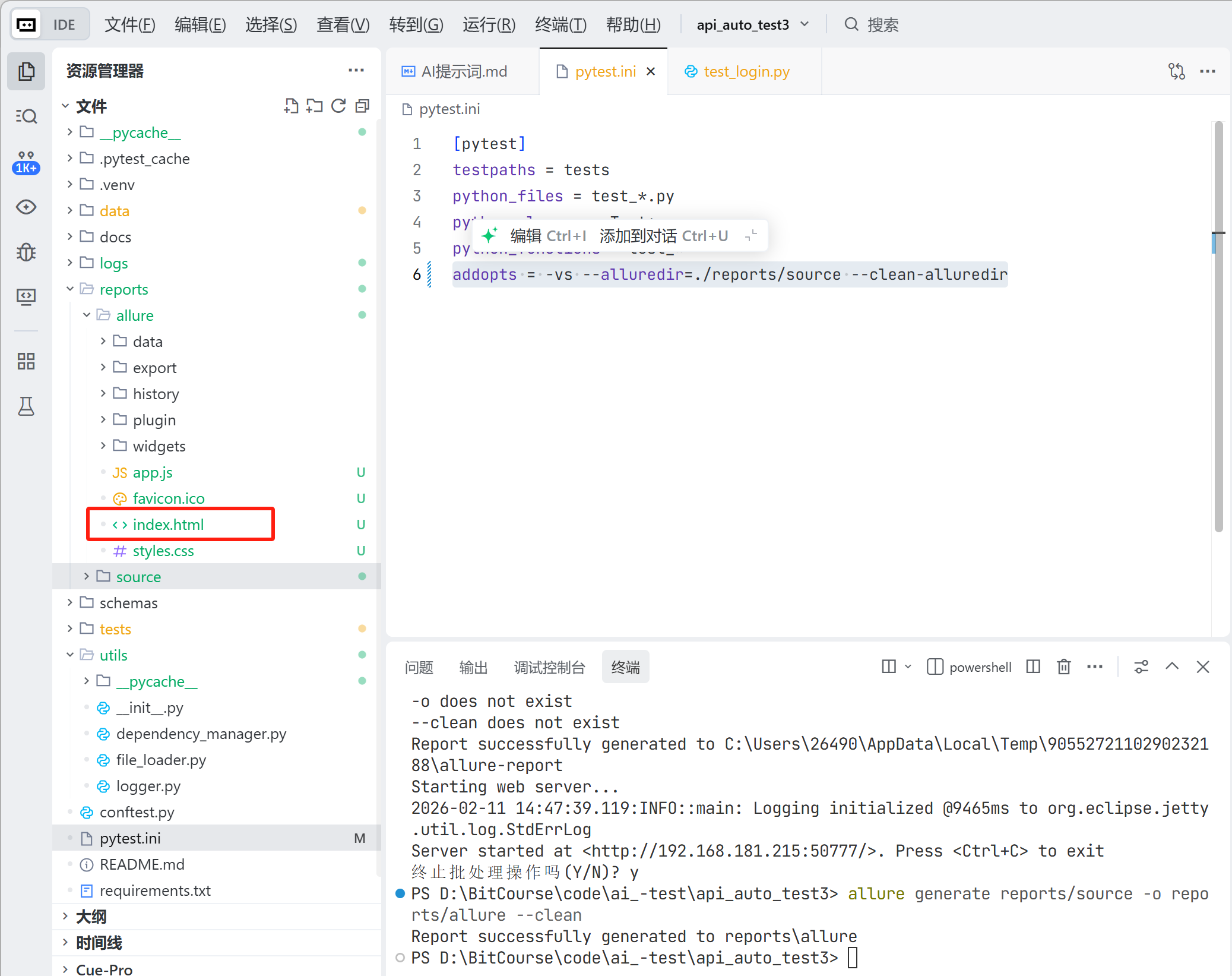Collapse all folders in explorer
This screenshot has width=1232, height=976.
click(362, 106)
